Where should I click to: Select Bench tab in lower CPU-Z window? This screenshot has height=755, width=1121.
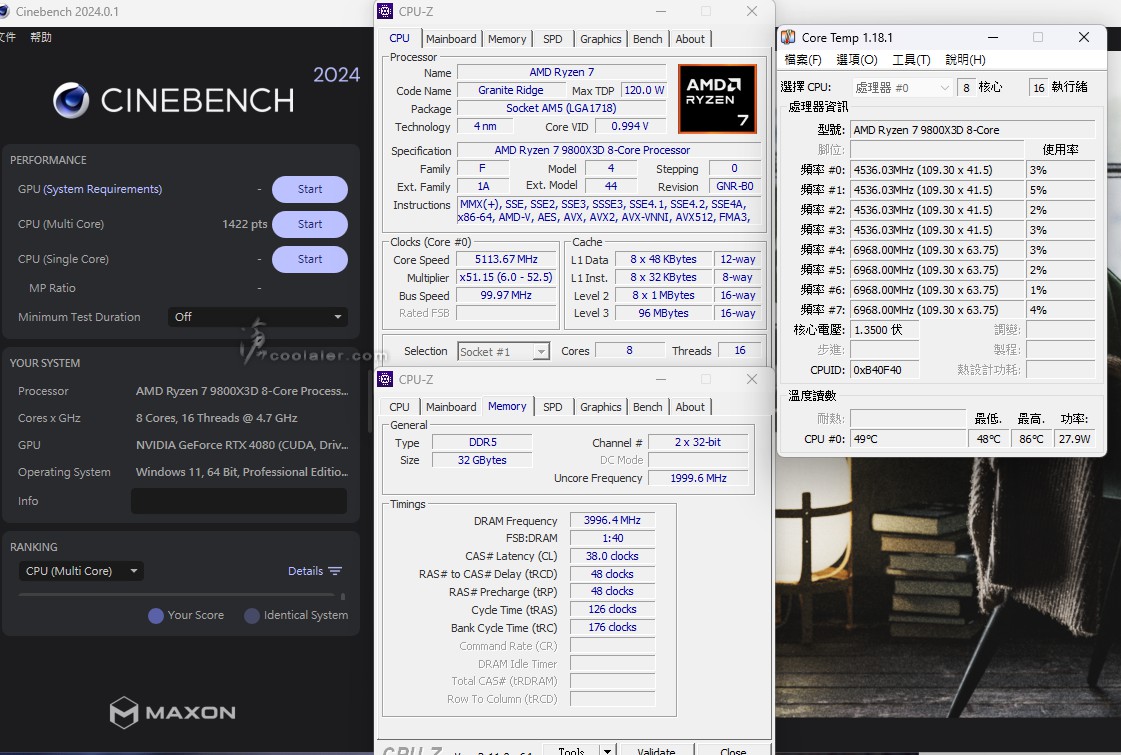648,407
